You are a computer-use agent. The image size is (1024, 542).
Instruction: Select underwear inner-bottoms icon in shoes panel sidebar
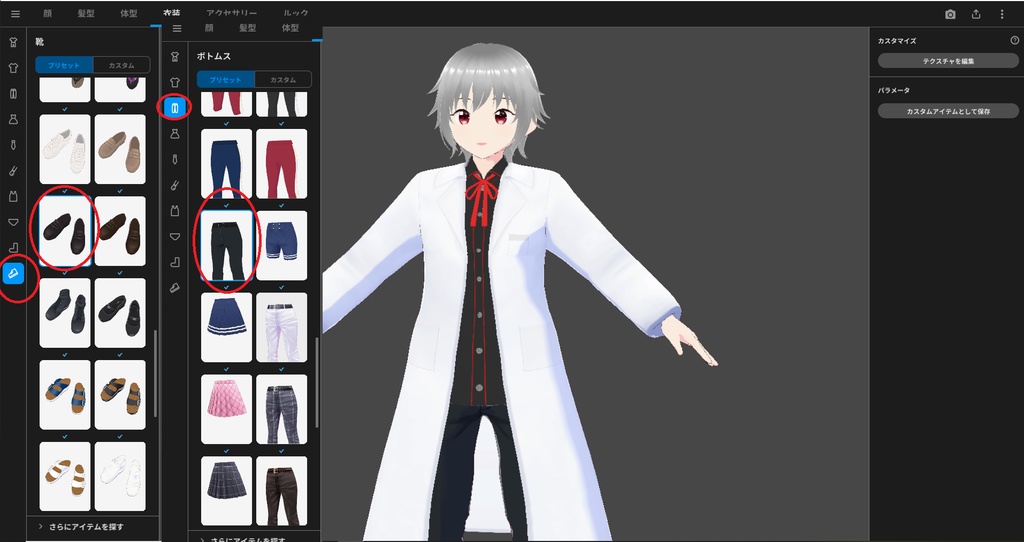(13, 222)
